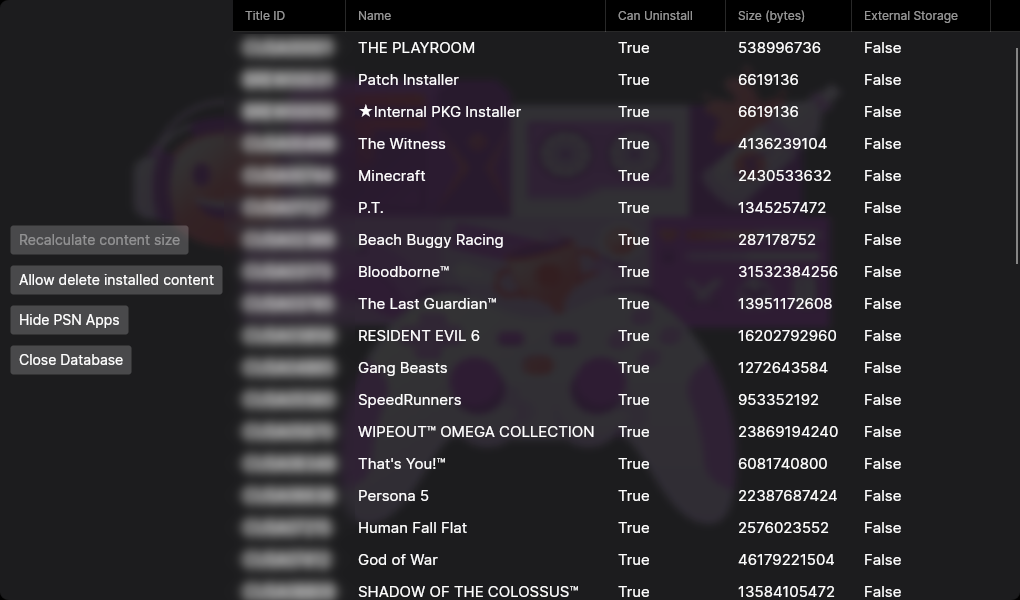Click size value 13951172608 for The Last Guardian

coord(785,303)
